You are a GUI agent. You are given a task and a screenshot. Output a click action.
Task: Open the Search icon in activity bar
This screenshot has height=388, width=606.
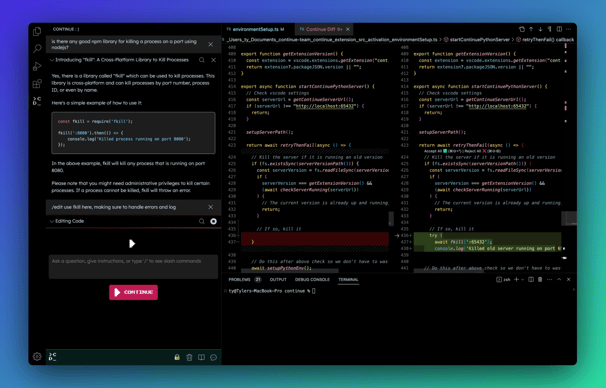[x=37, y=49]
